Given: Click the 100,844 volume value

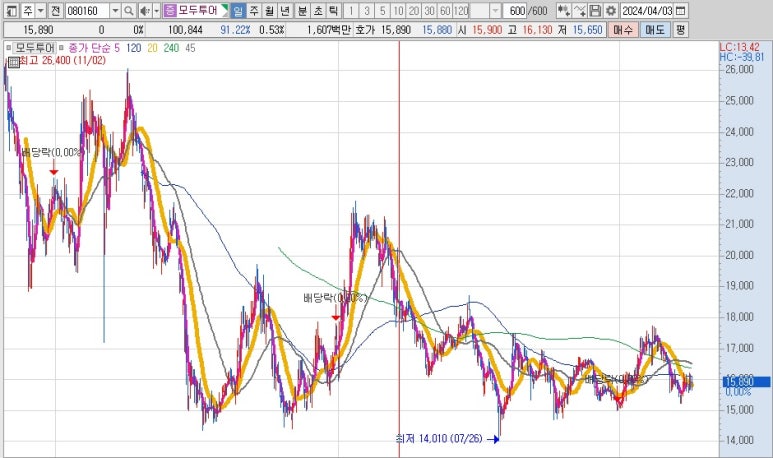Looking at the screenshot, I should [185, 30].
